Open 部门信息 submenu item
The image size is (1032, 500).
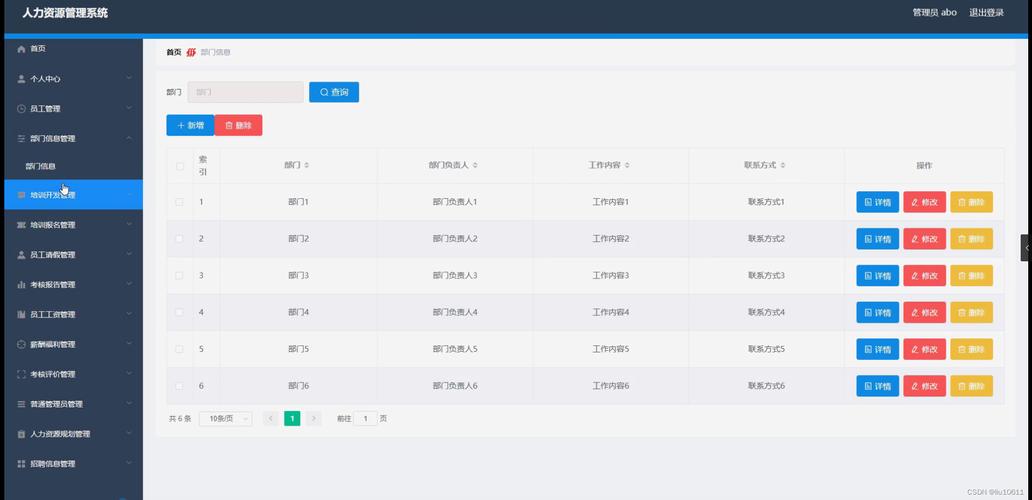pos(41,167)
